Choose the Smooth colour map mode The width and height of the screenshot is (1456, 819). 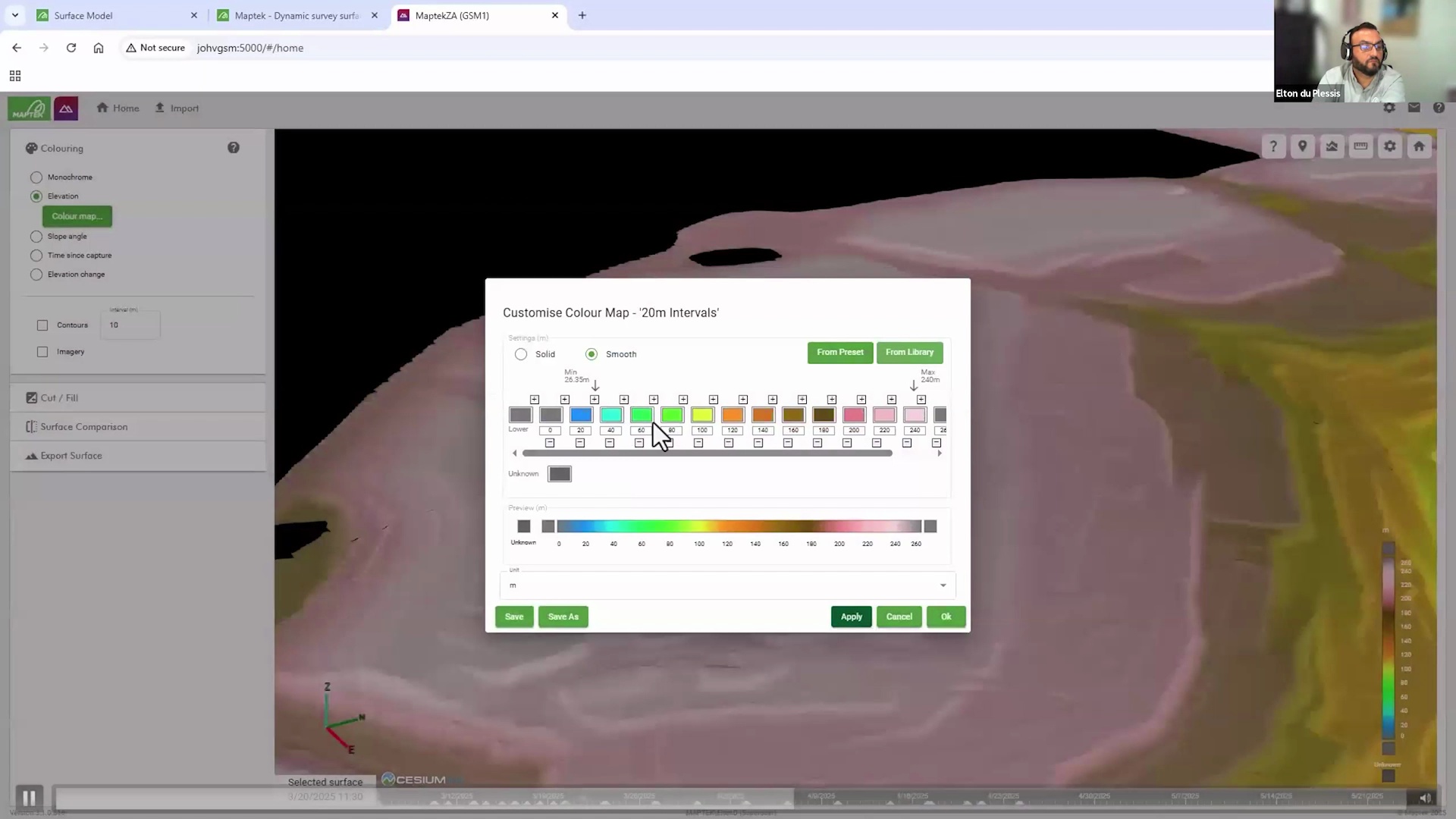pos(591,354)
